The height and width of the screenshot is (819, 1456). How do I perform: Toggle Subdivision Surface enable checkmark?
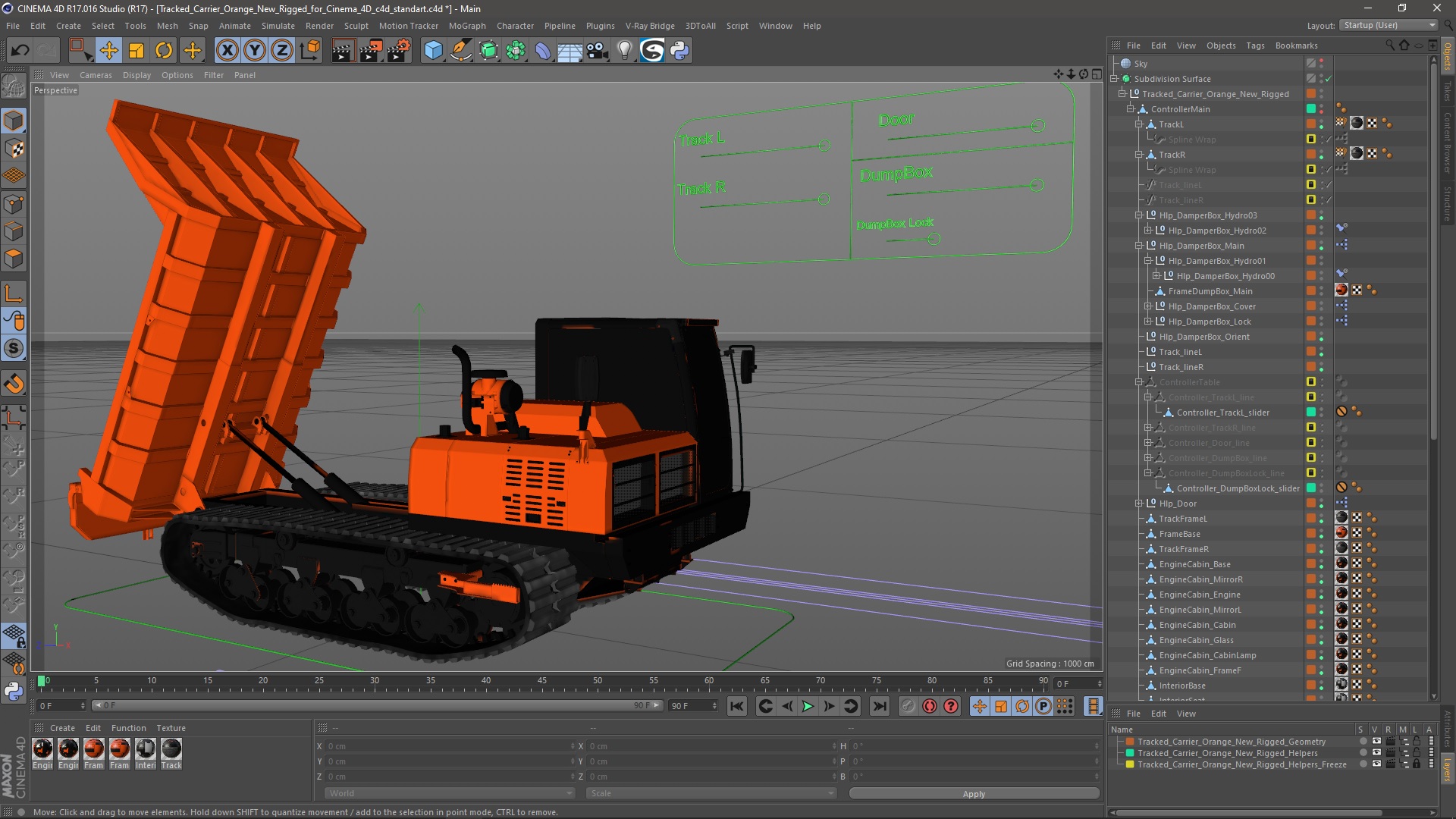coord(1329,79)
